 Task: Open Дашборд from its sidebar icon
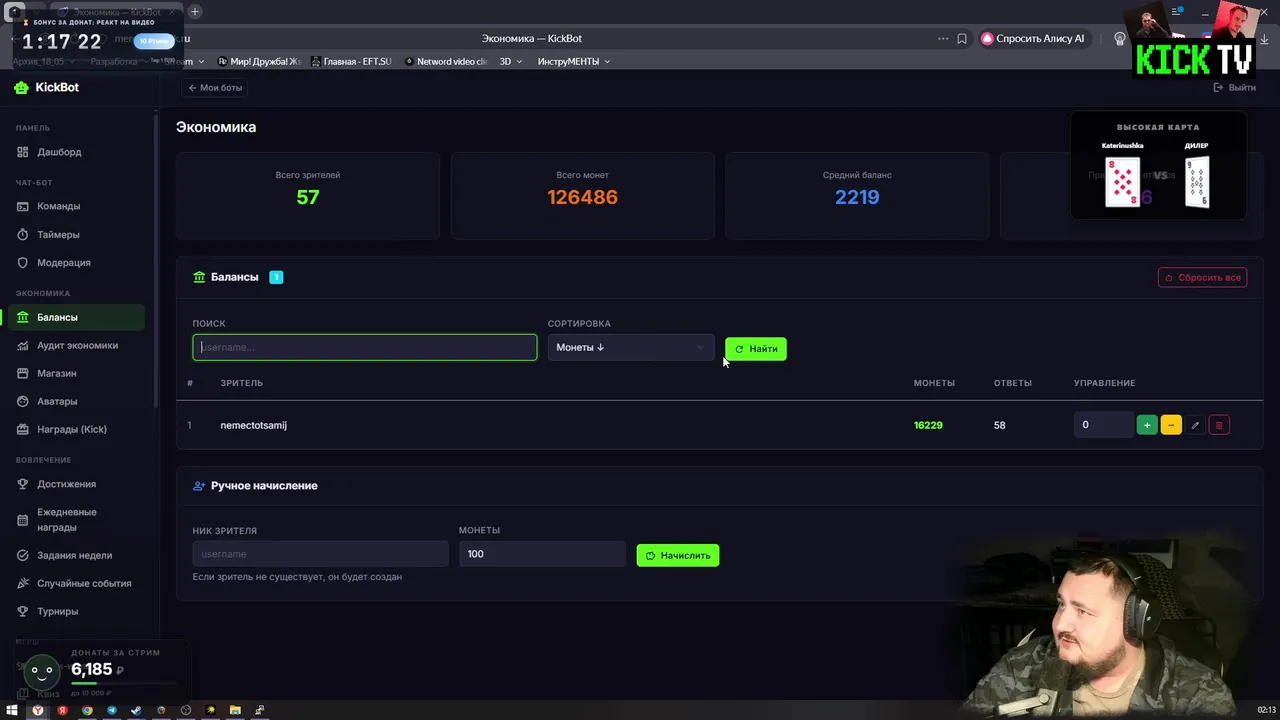pos(23,152)
